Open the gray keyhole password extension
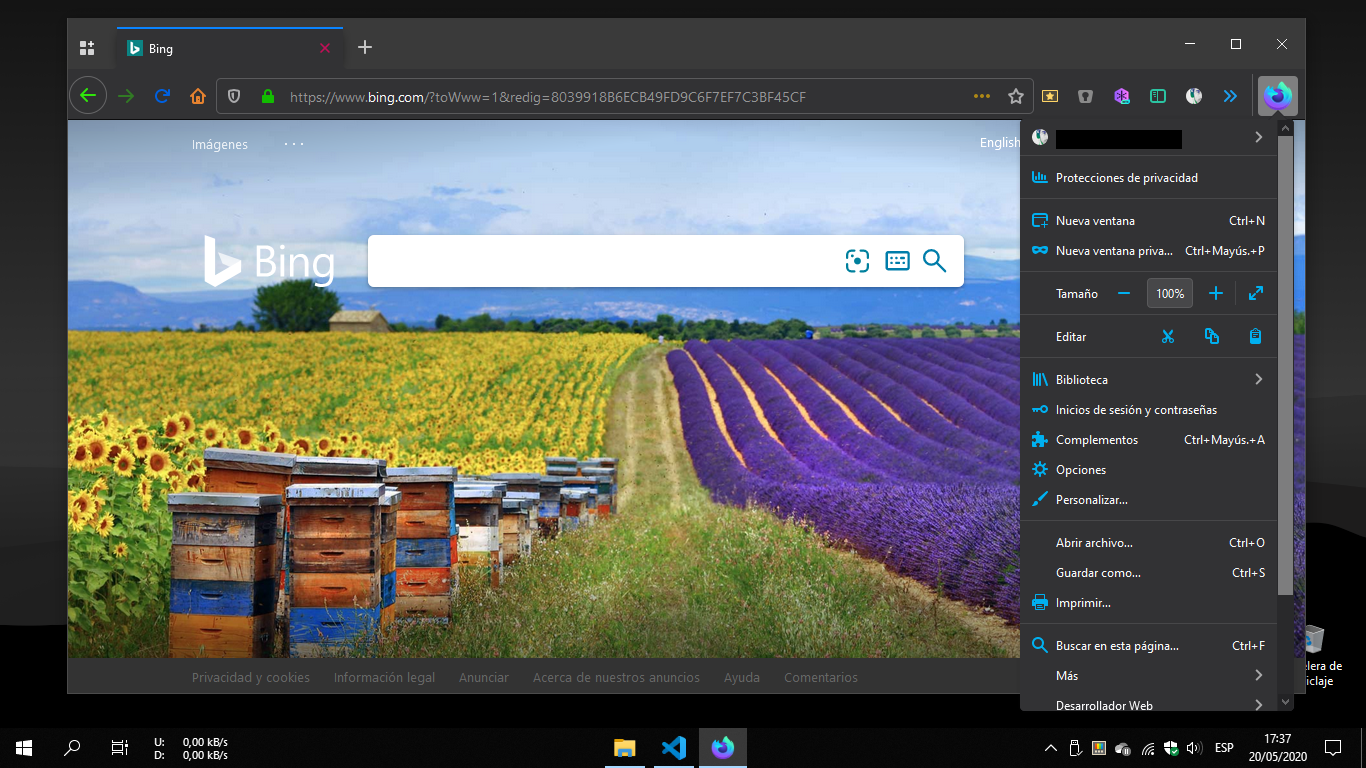Viewport: 1366px width, 768px height. [1086, 96]
